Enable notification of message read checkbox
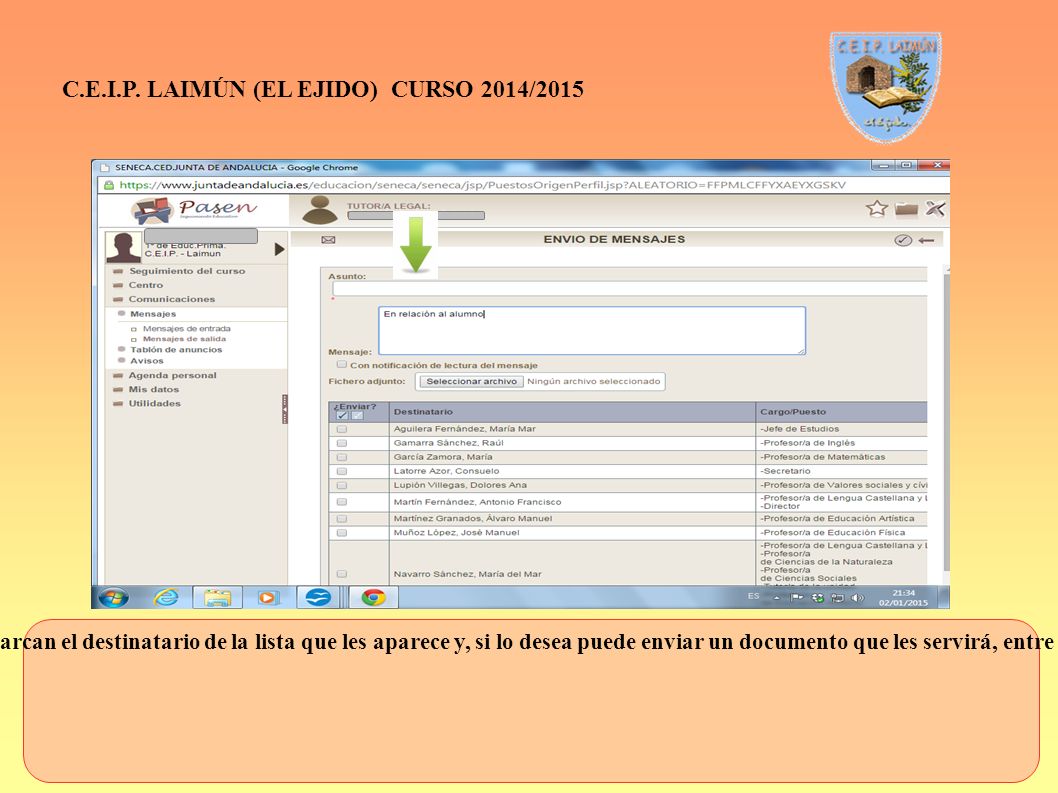 tap(342, 364)
